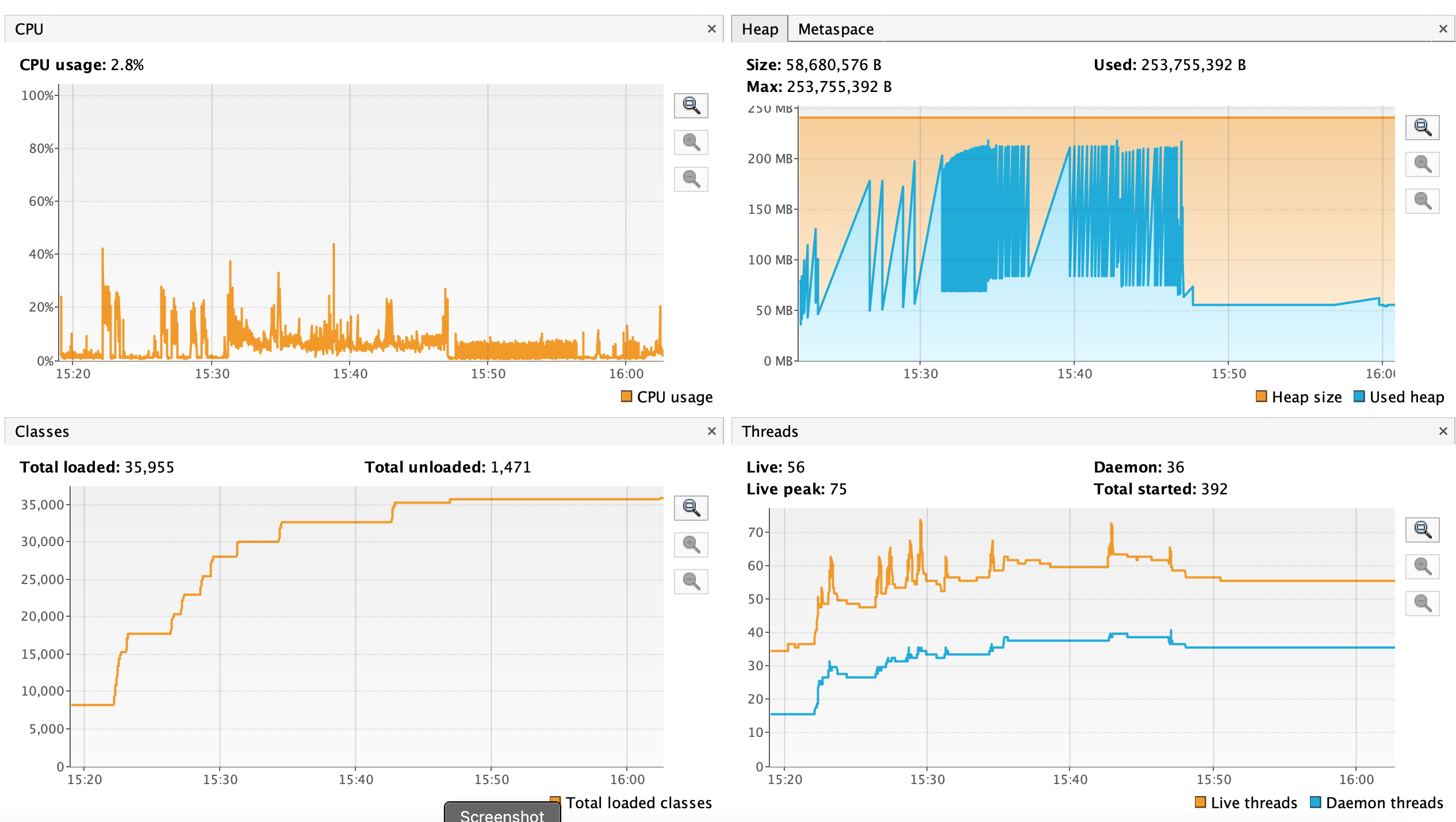Viewport: 1456px width, 822px height.
Task: Click the 15:40 marker on Heap timeline
Action: point(1074,374)
